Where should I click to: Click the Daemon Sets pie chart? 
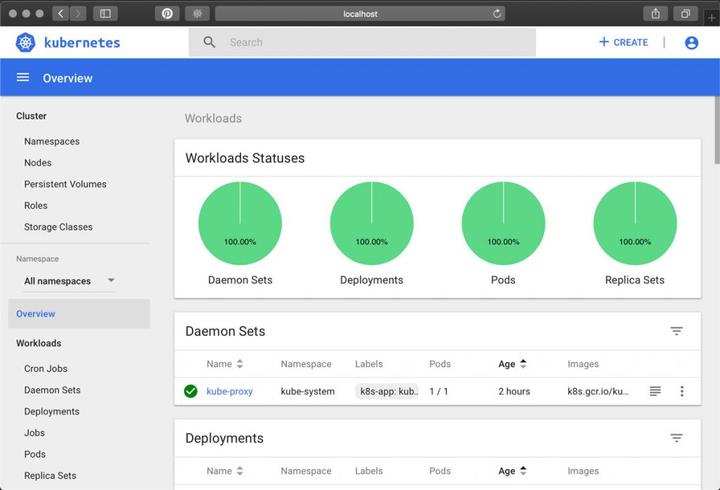pyautogui.click(x=240, y=223)
